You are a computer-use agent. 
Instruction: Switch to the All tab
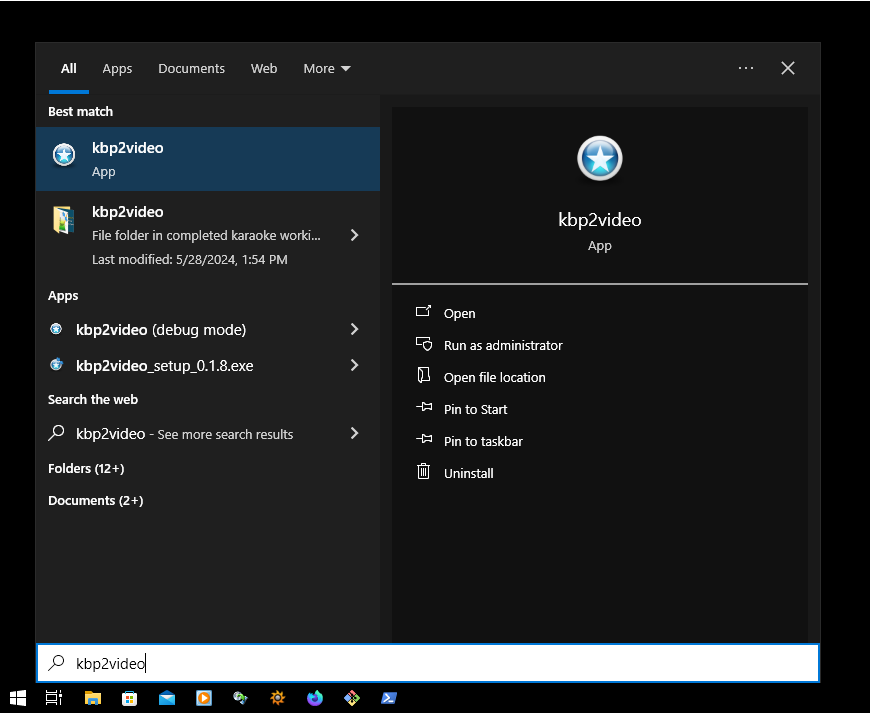click(x=69, y=68)
